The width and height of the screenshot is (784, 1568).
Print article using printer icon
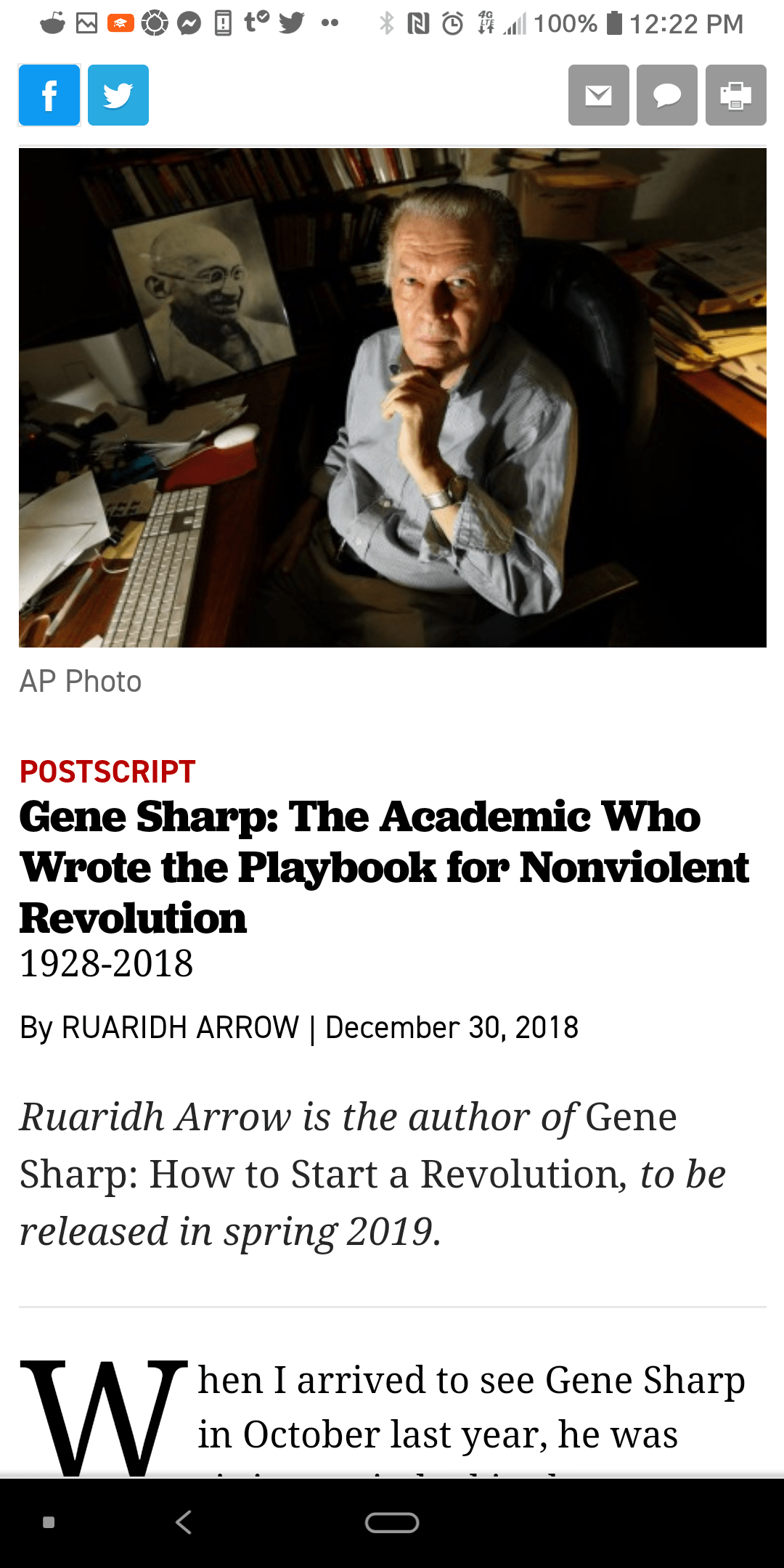pos(736,95)
